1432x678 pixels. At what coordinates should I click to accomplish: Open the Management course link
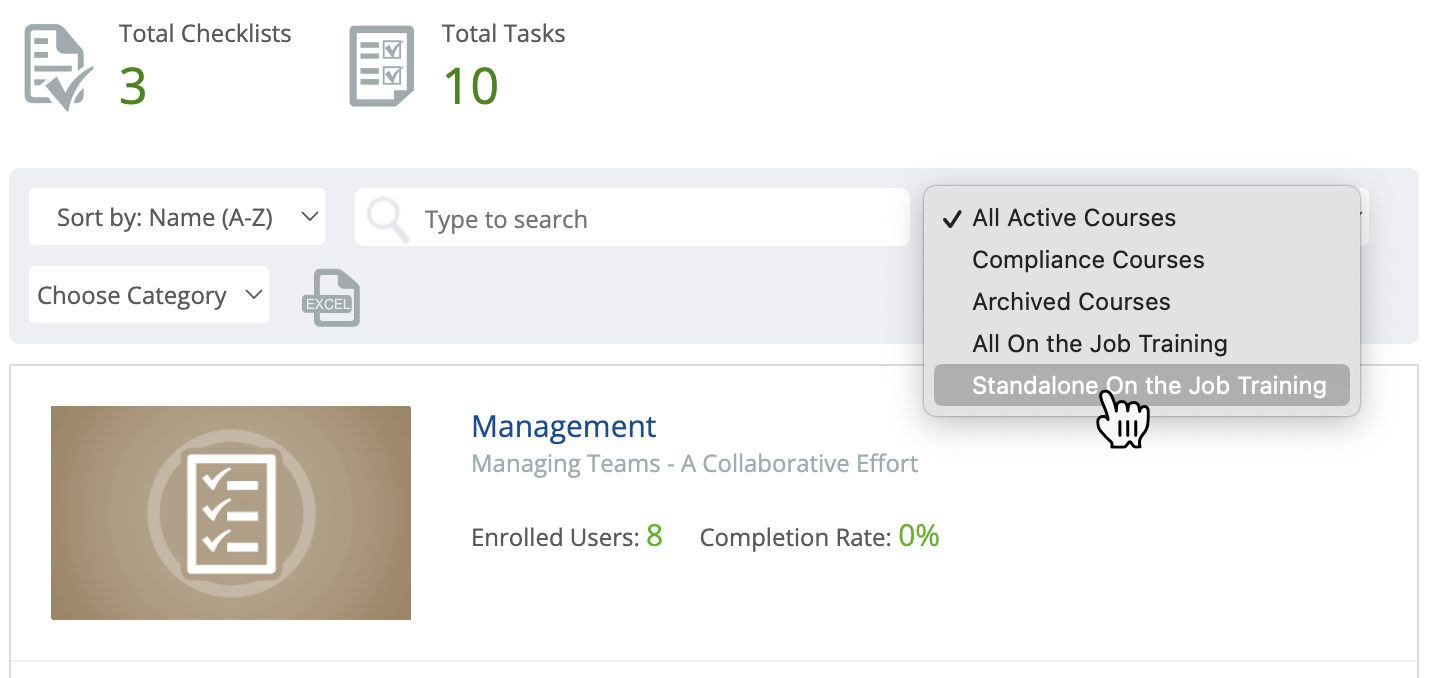pyautogui.click(x=563, y=426)
